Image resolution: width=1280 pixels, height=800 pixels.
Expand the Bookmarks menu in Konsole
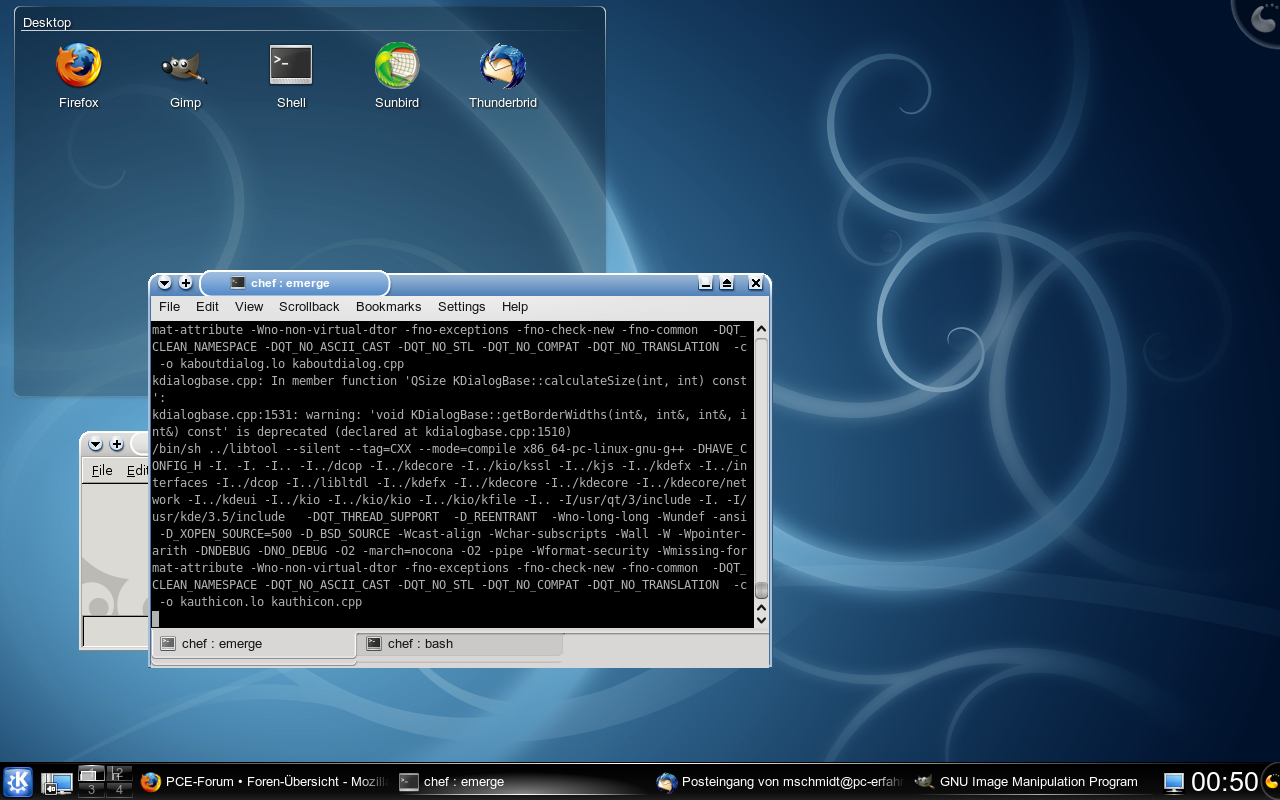point(388,307)
